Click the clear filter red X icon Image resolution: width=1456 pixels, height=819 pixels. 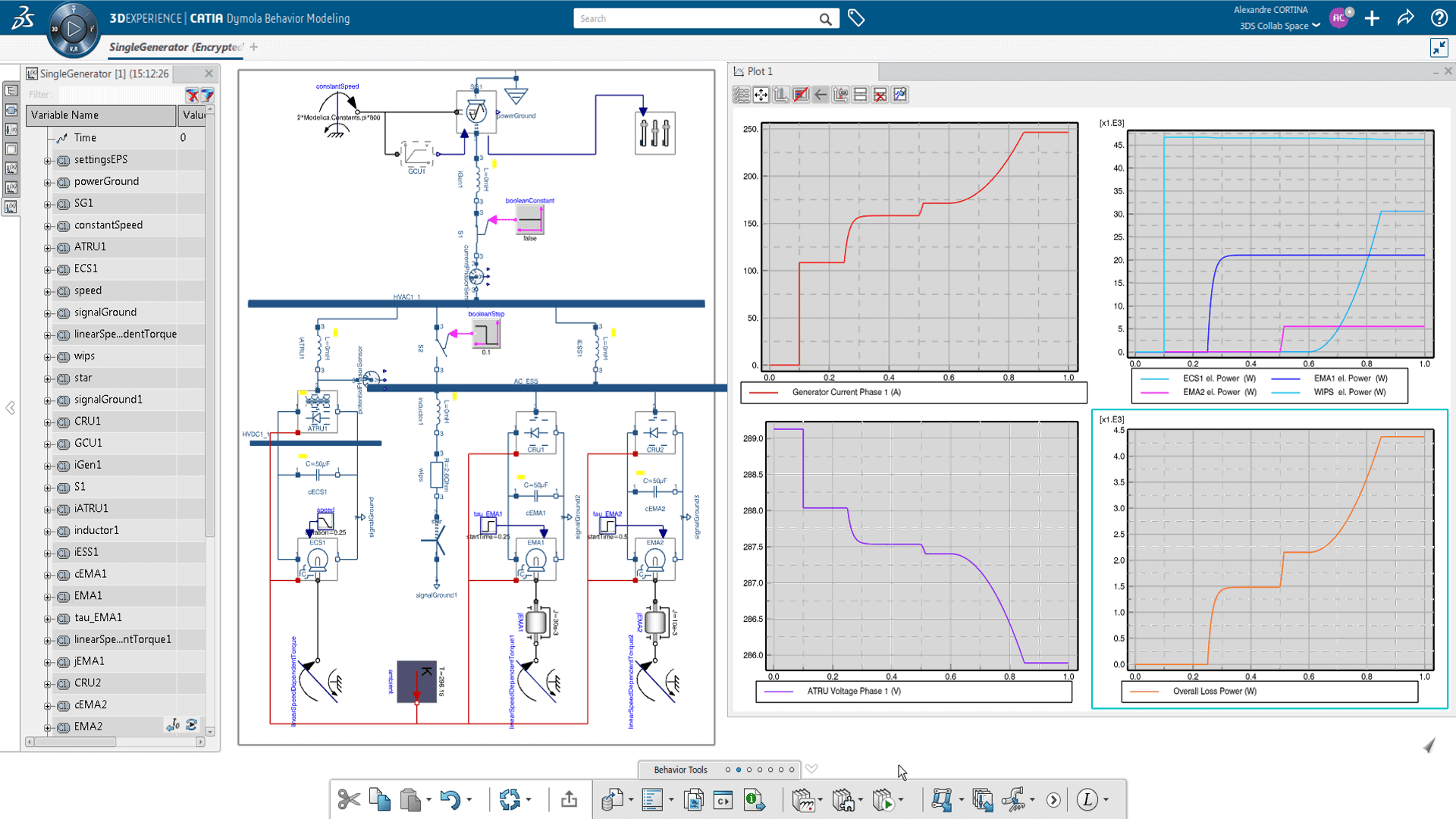coord(192,95)
